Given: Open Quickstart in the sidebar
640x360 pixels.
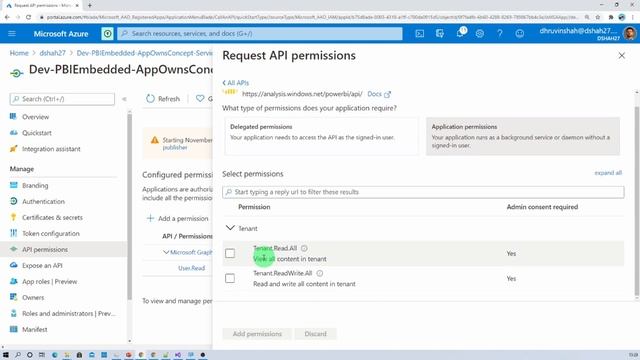Looking at the screenshot, I should click(x=37, y=133).
